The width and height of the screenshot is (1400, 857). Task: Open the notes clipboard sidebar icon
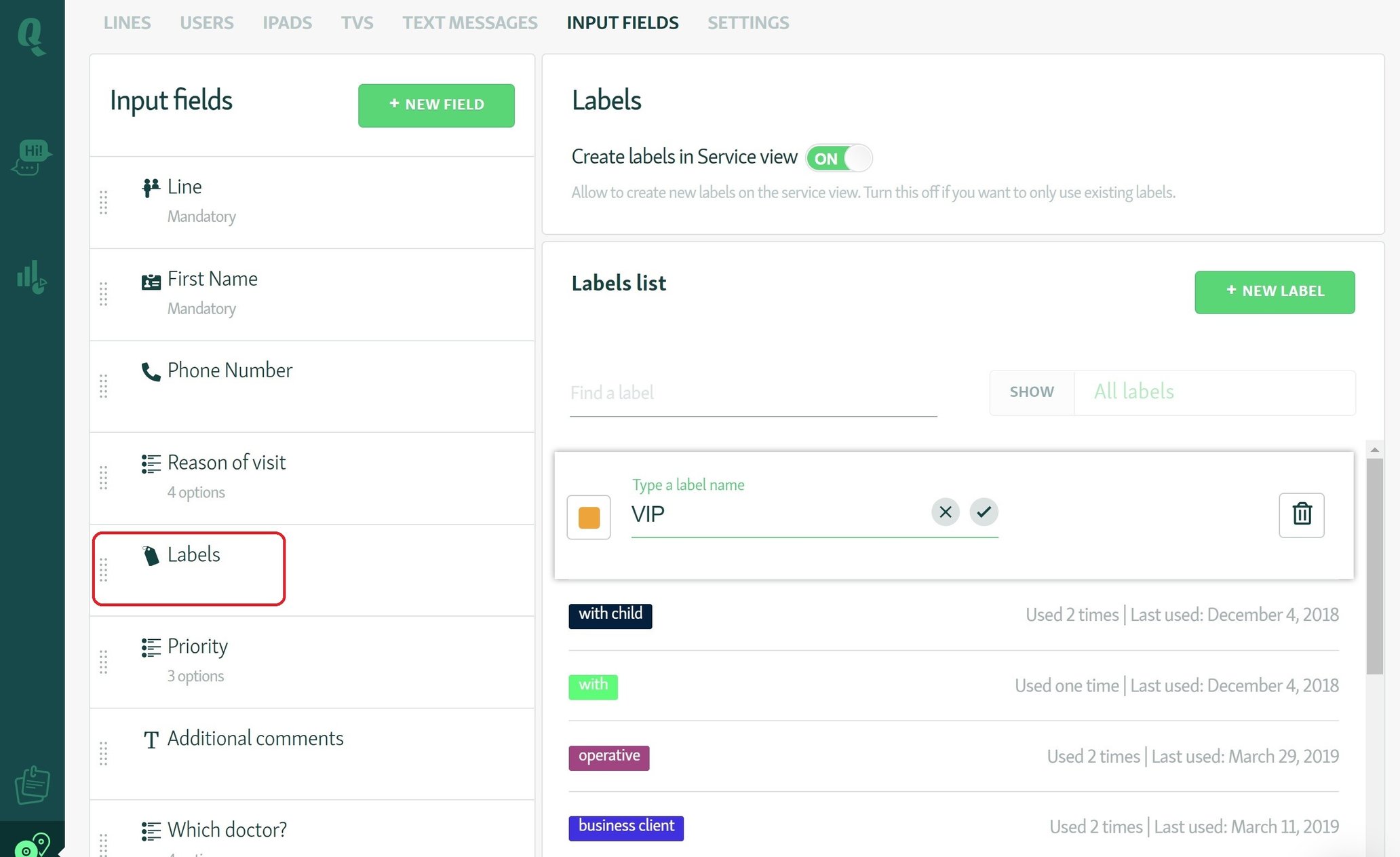(33, 785)
